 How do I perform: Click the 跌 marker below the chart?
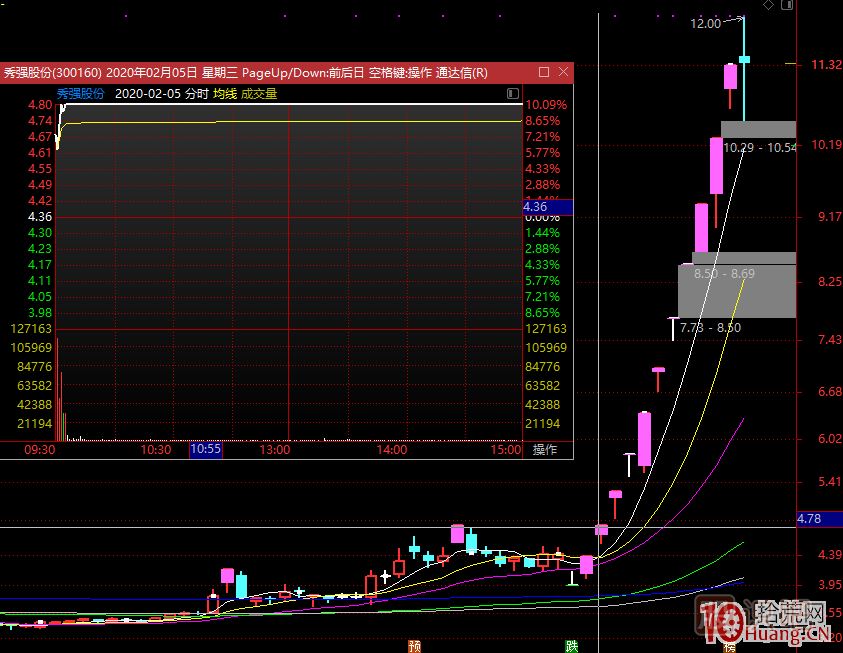coord(571,645)
